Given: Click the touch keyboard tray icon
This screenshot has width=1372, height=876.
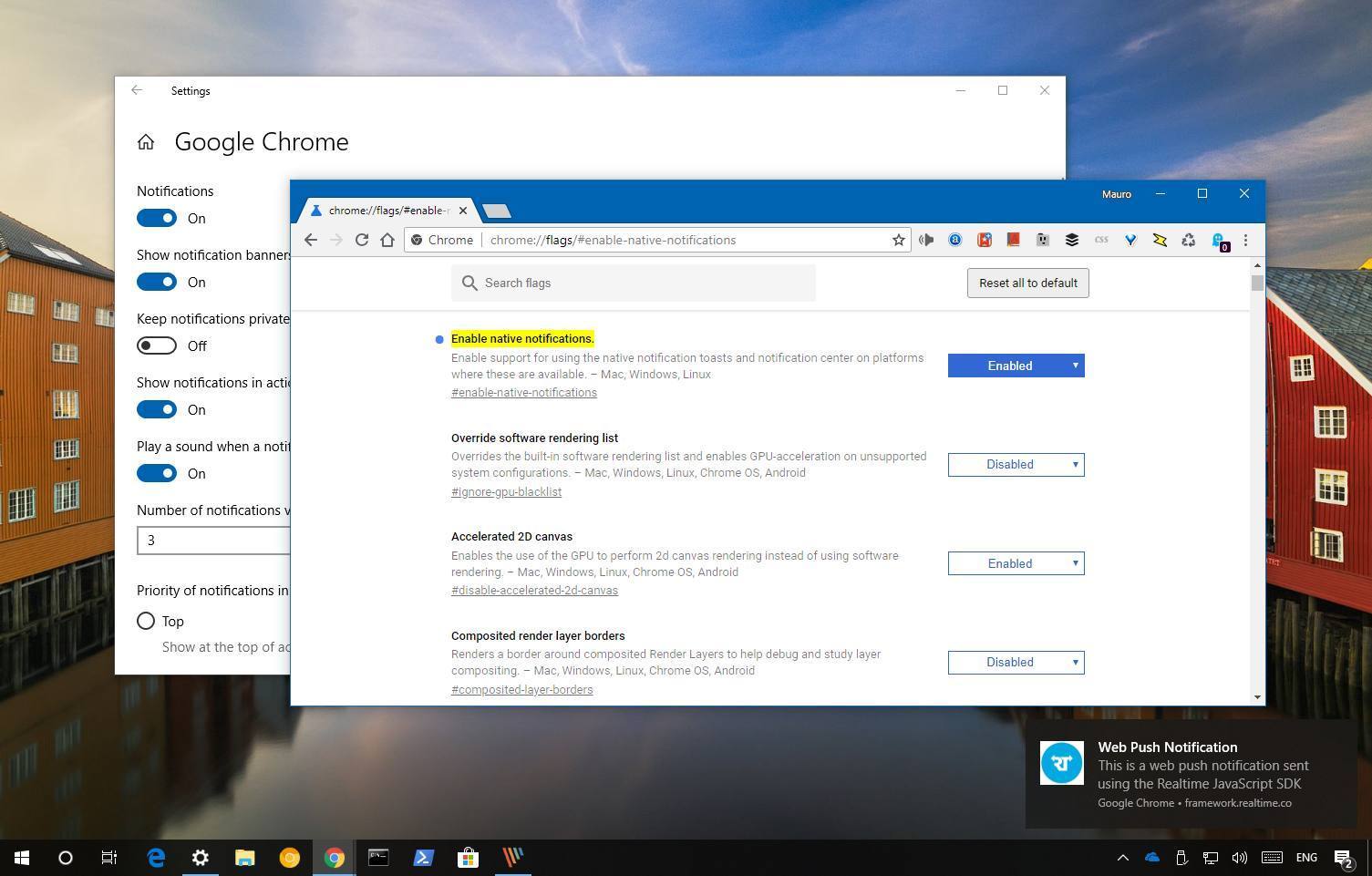Looking at the screenshot, I should click(1273, 858).
